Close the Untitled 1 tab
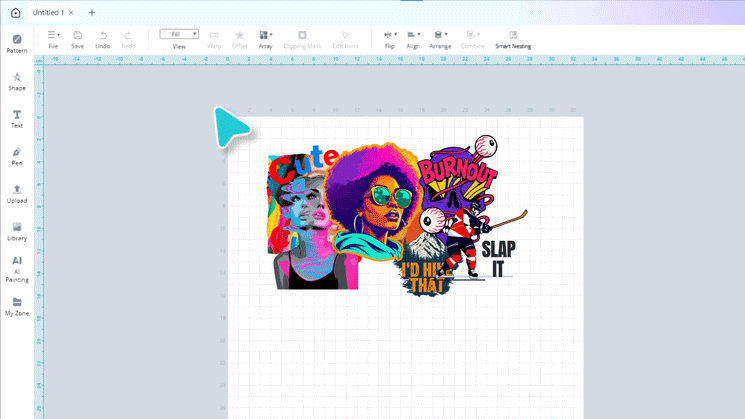 (73, 13)
